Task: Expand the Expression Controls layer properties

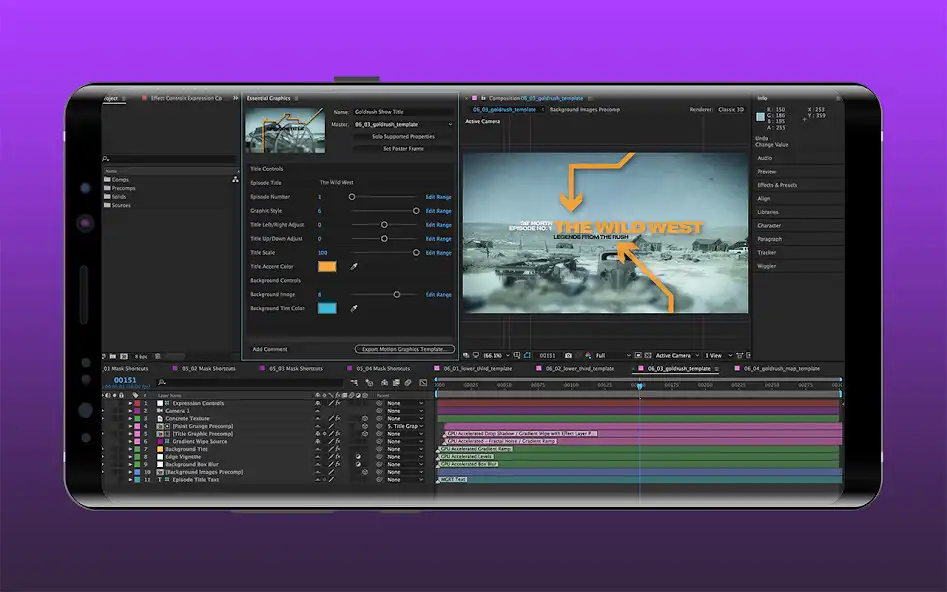Action: pyautogui.click(x=131, y=403)
